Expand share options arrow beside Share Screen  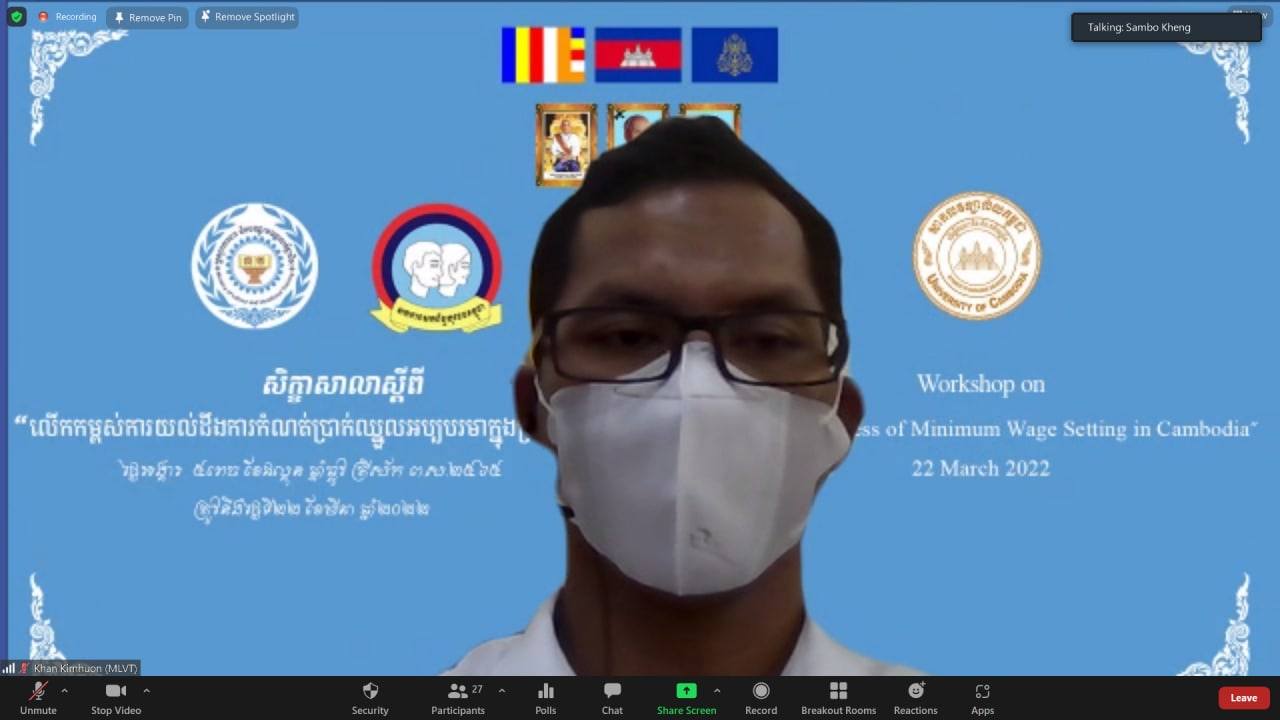coord(717,691)
